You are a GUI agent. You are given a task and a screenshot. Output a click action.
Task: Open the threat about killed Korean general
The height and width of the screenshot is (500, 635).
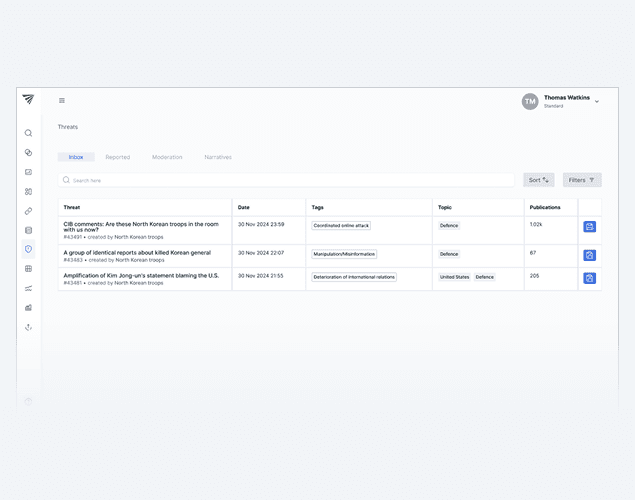(137, 253)
